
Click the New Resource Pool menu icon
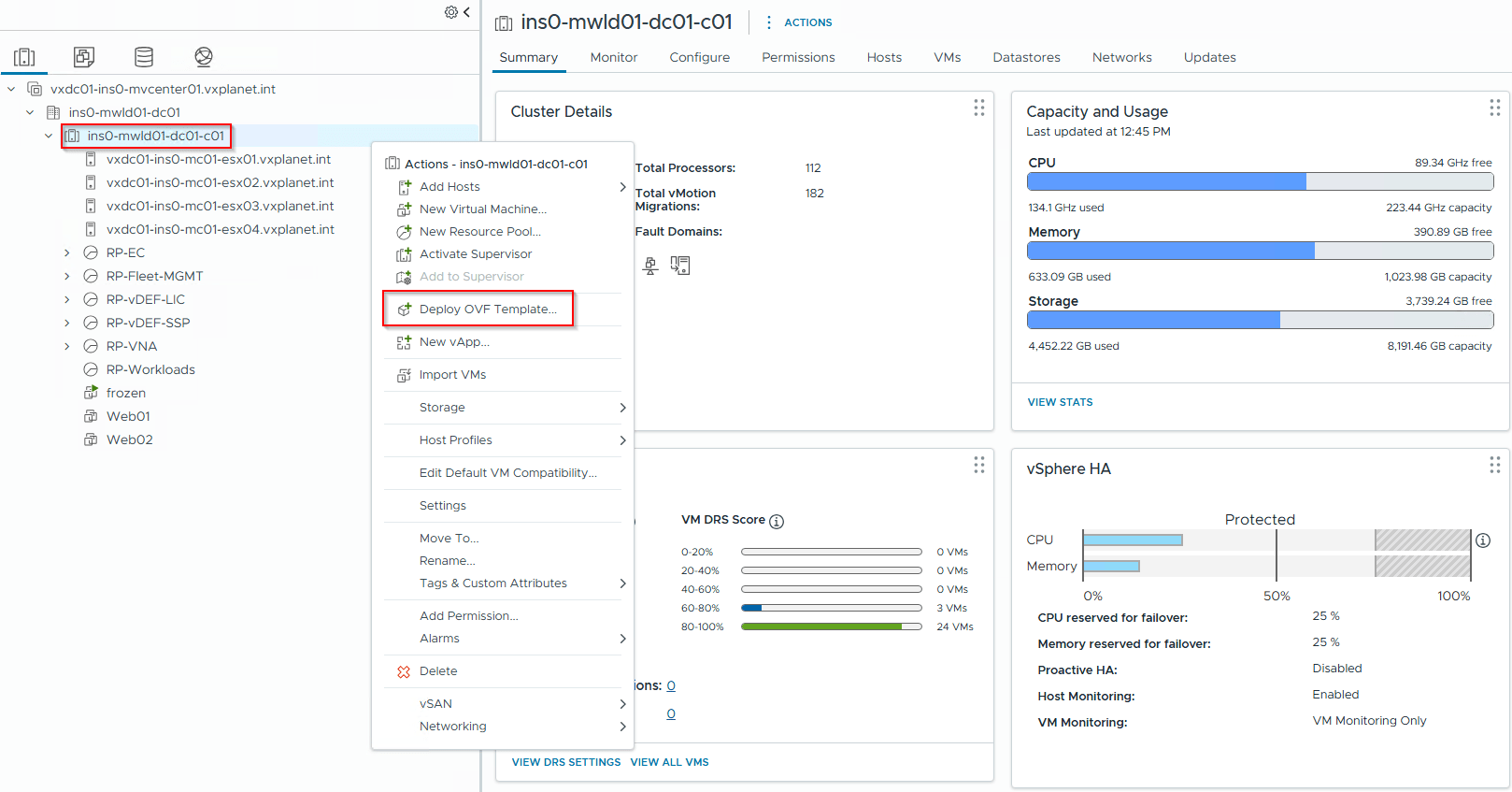point(405,232)
